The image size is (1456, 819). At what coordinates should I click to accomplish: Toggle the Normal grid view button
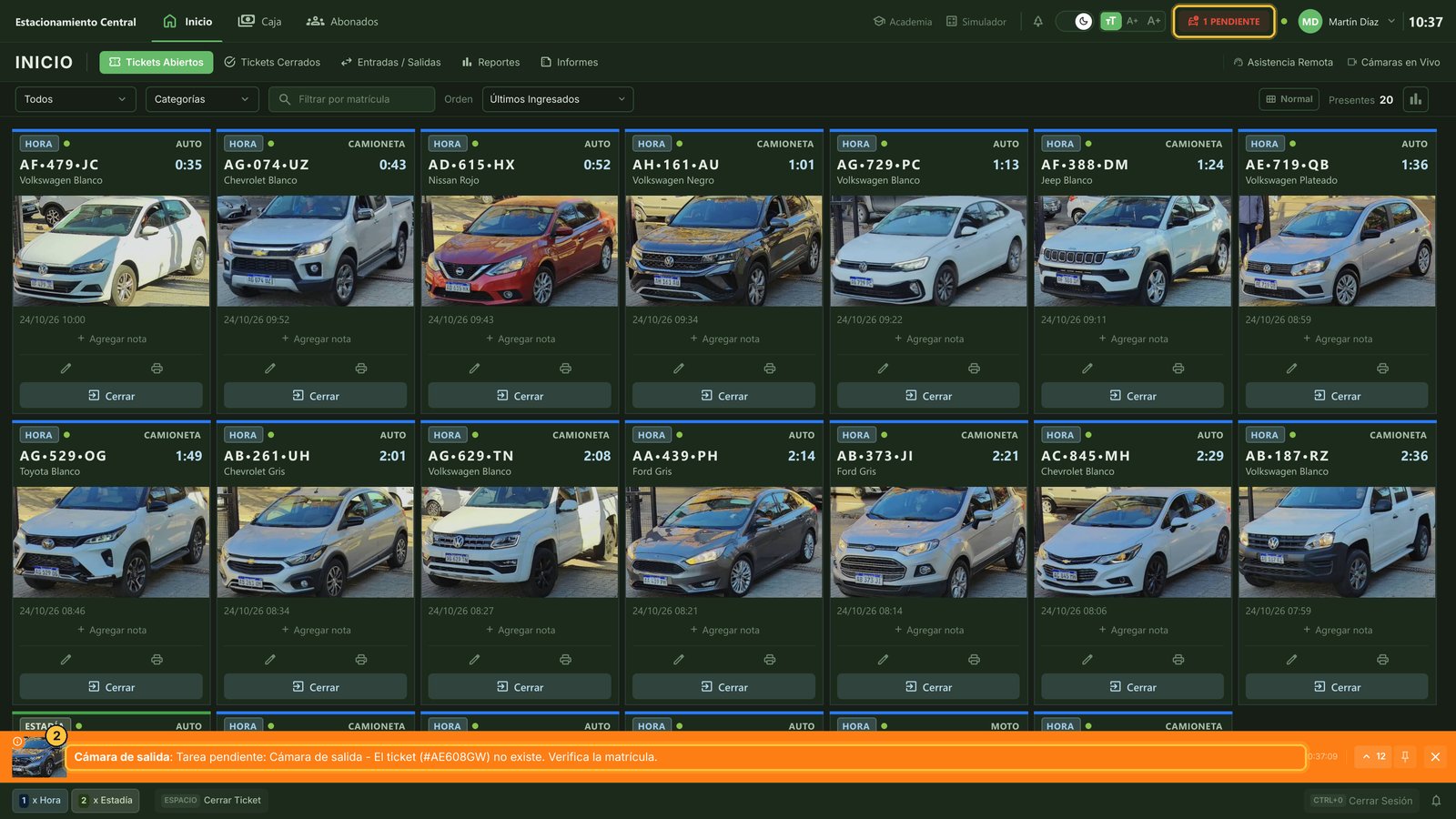(x=1289, y=99)
